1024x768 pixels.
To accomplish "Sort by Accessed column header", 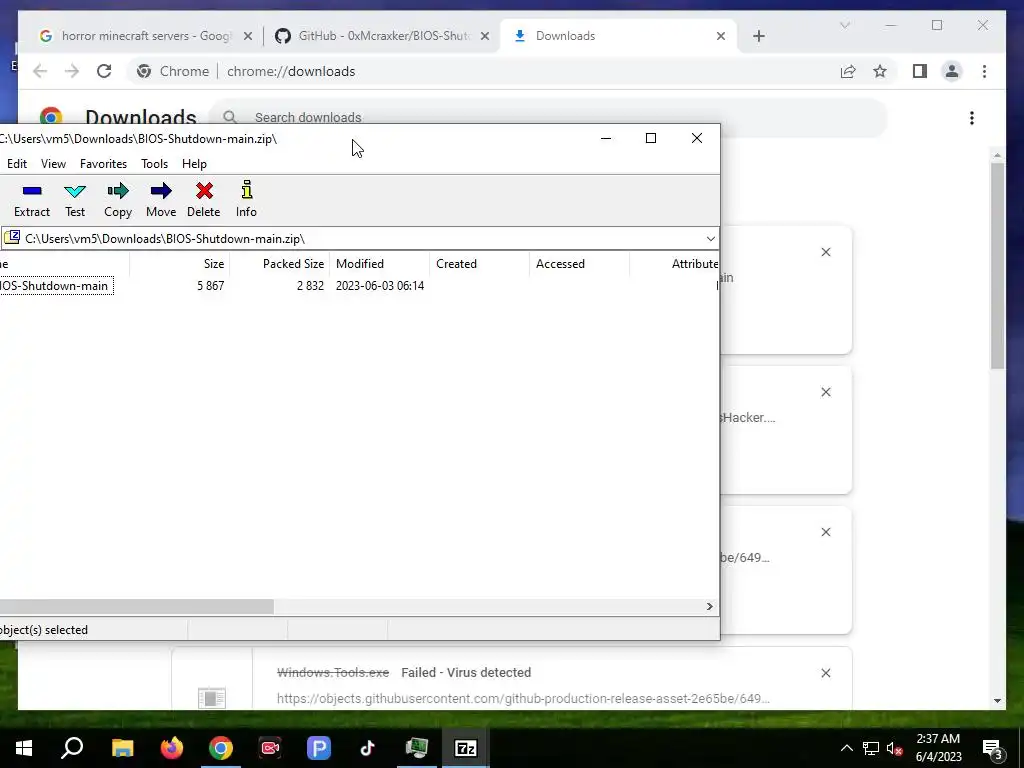I will pyautogui.click(x=579, y=264).
